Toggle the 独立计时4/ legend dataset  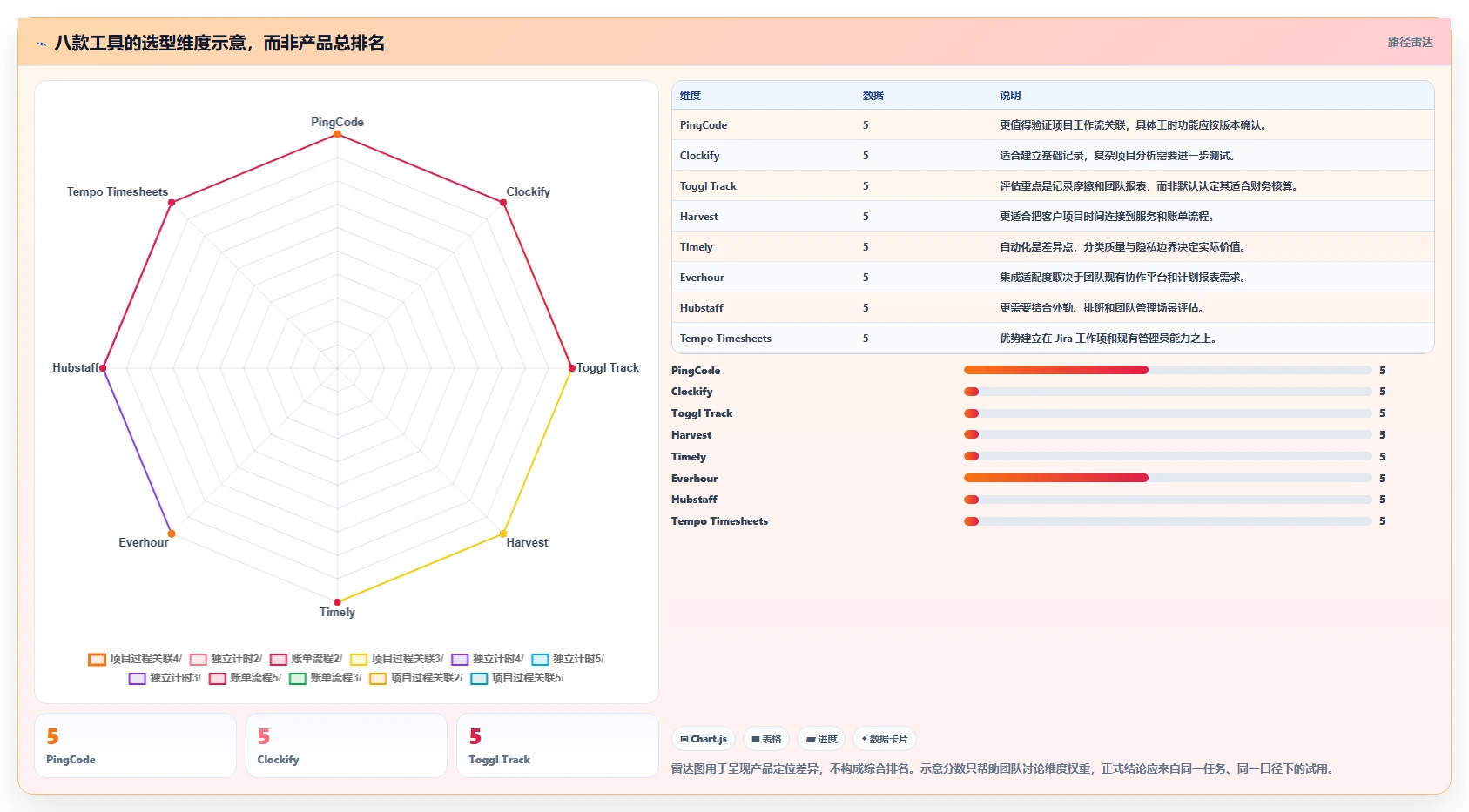click(x=488, y=659)
